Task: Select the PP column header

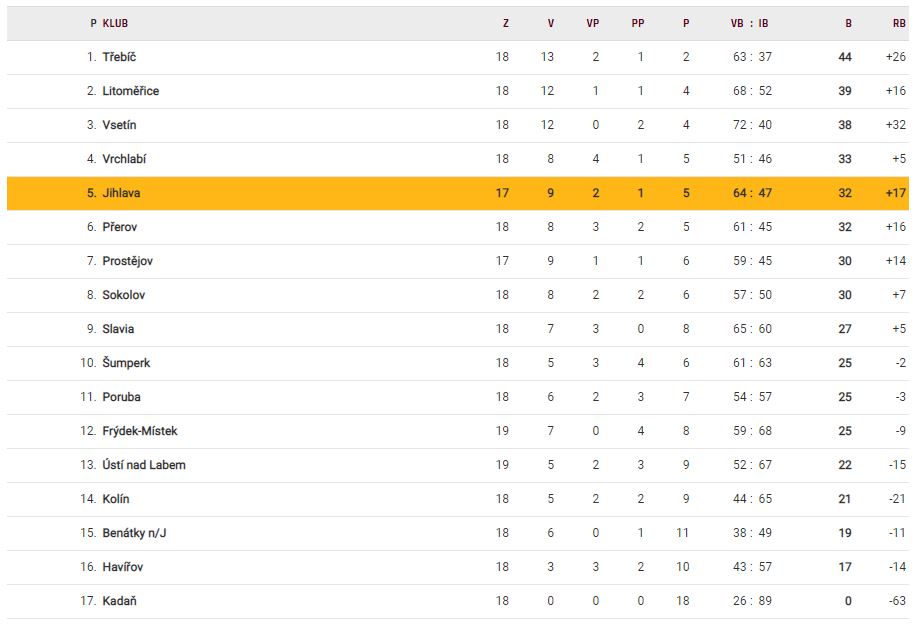Action: 638,23
